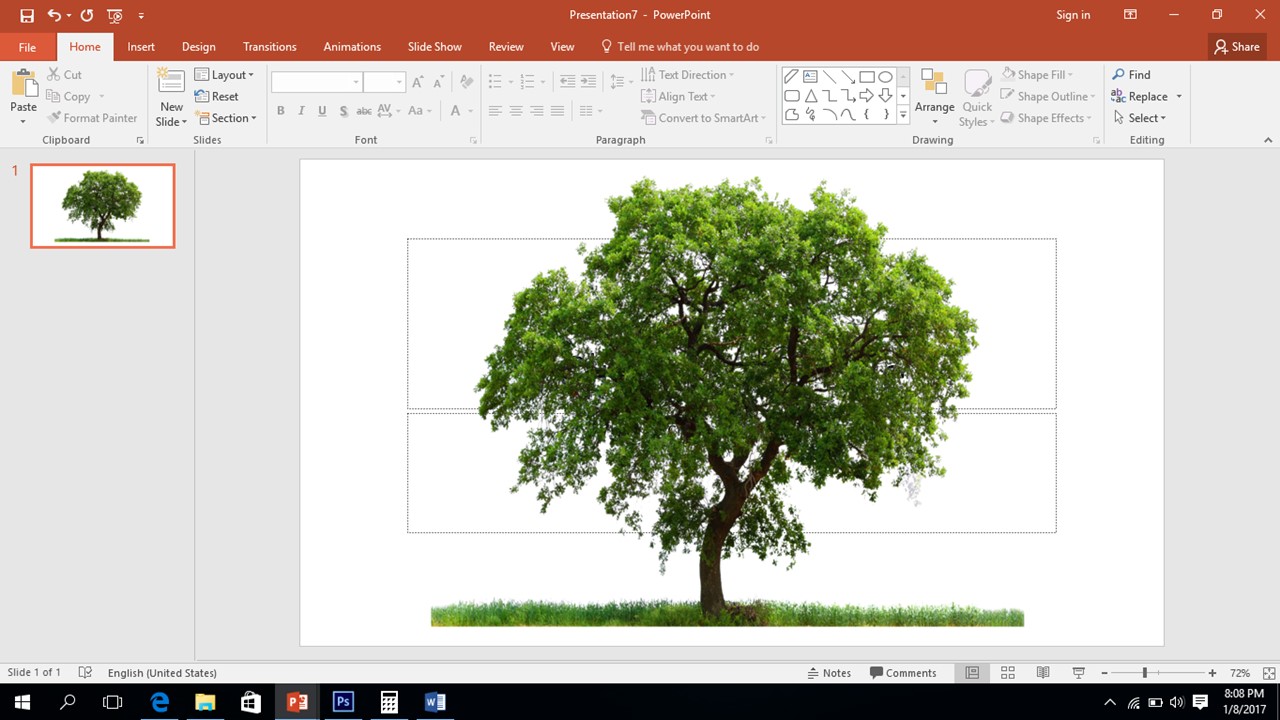This screenshot has height=720, width=1280.
Task: Switch to Slide Sorter view
Action: click(x=1007, y=672)
